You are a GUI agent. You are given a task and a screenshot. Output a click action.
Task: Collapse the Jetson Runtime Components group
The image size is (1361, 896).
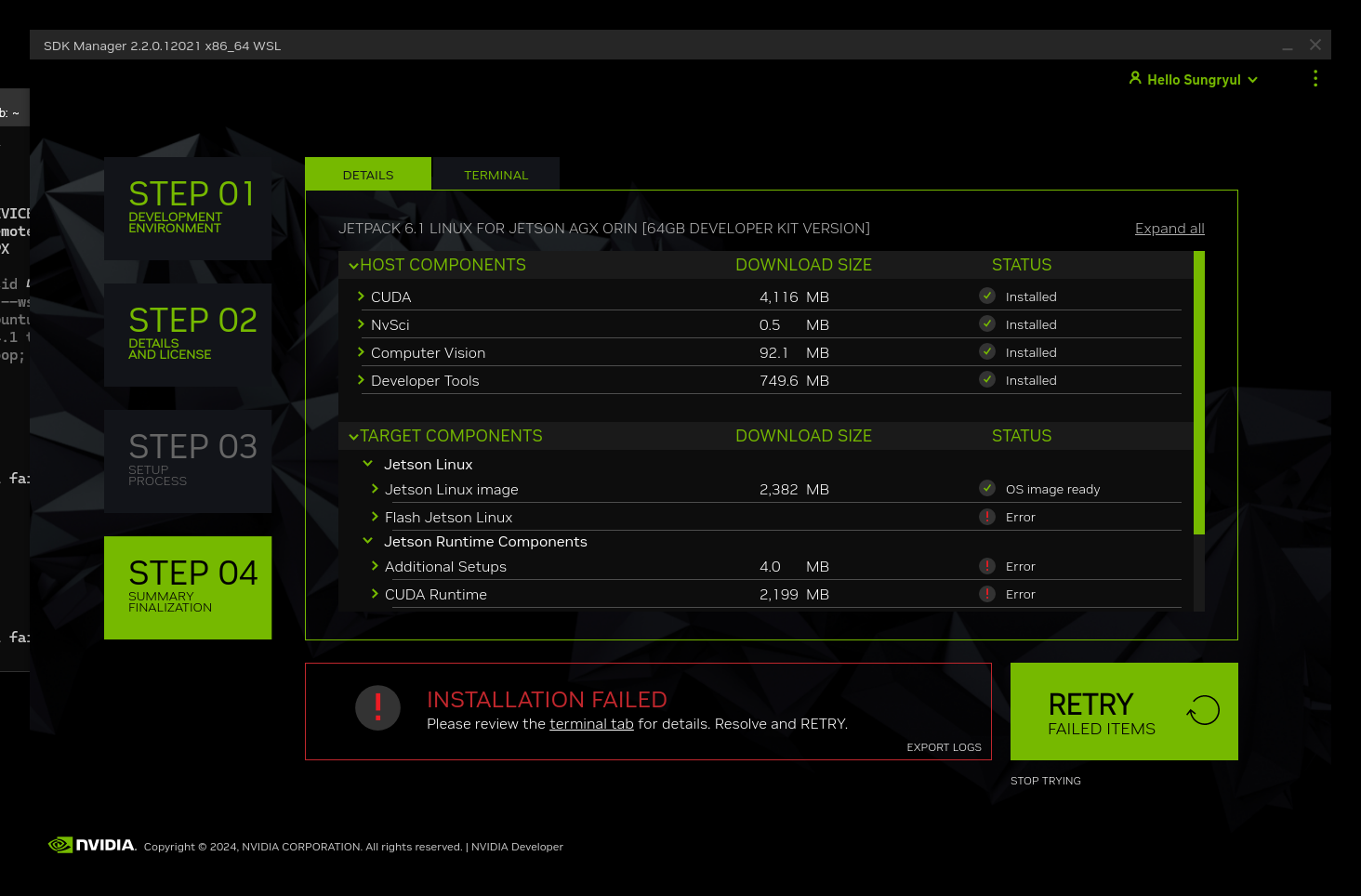pyautogui.click(x=367, y=541)
